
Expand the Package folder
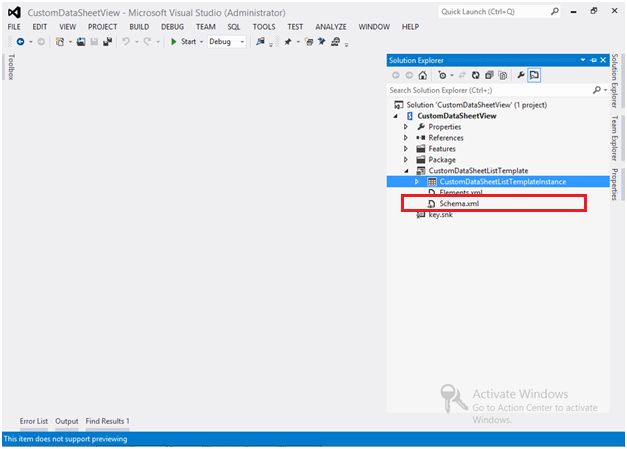(x=406, y=160)
